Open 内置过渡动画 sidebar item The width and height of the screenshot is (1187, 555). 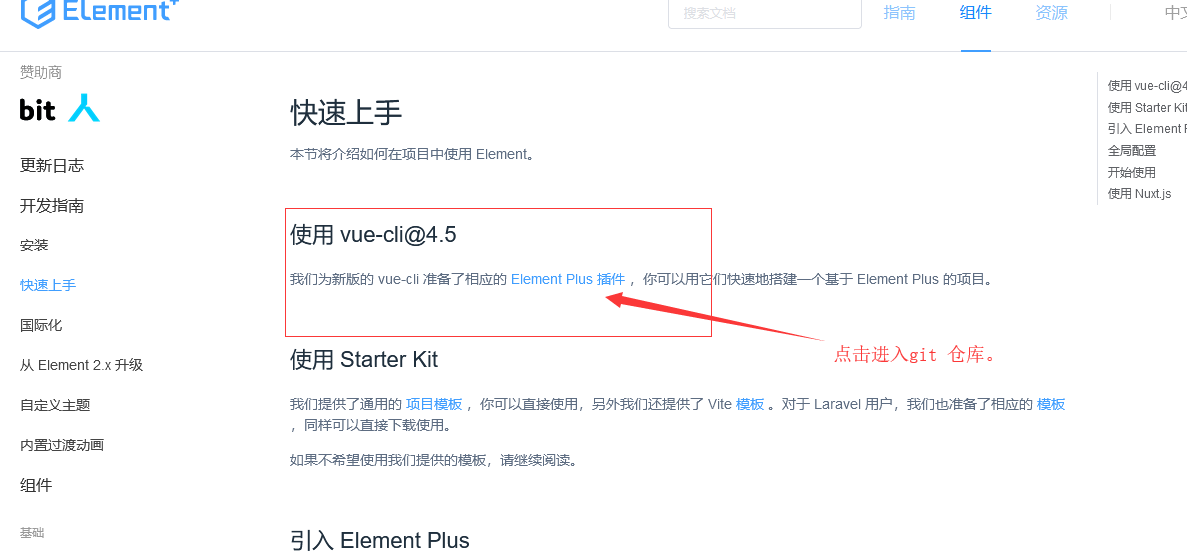62,445
